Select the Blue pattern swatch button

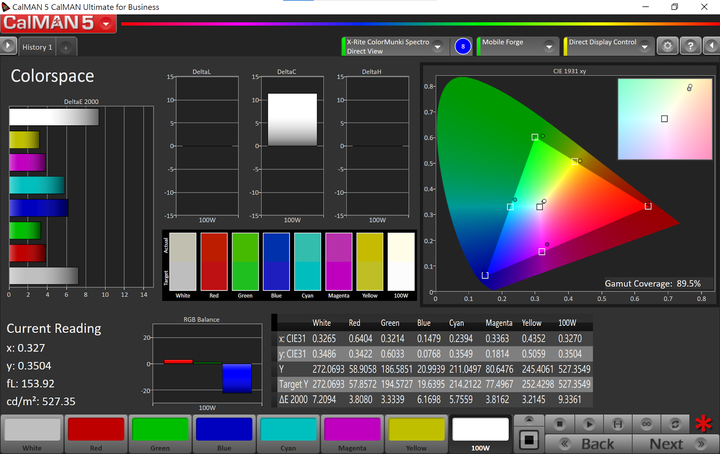pyautogui.click(x=224, y=434)
